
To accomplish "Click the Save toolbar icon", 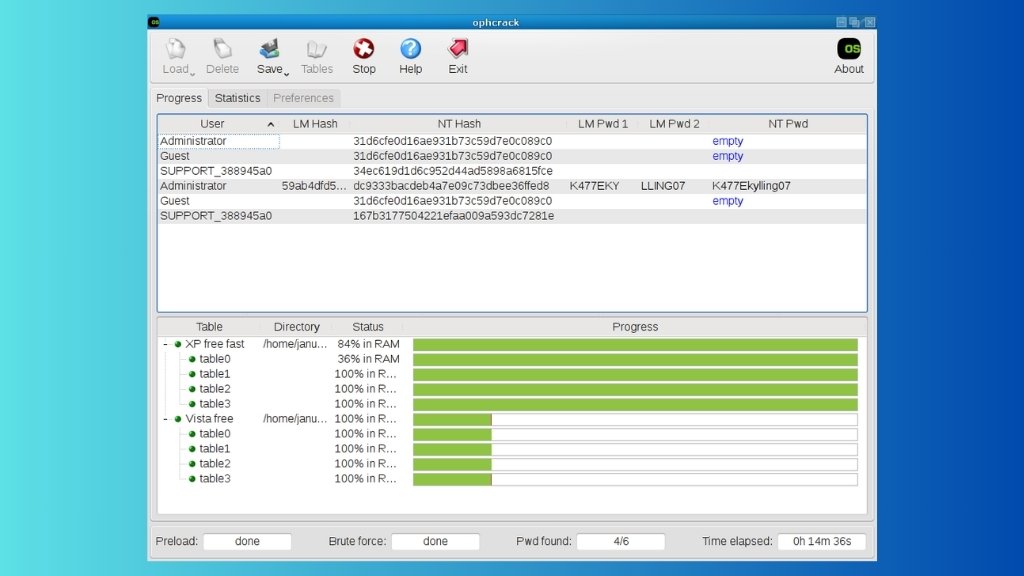I will tap(269, 49).
